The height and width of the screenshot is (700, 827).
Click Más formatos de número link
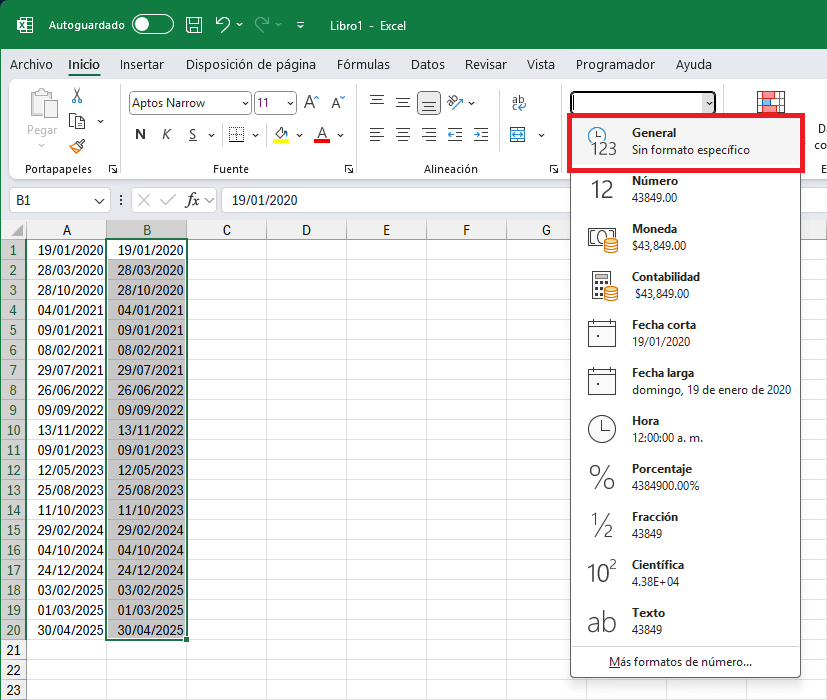pos(680,662)
